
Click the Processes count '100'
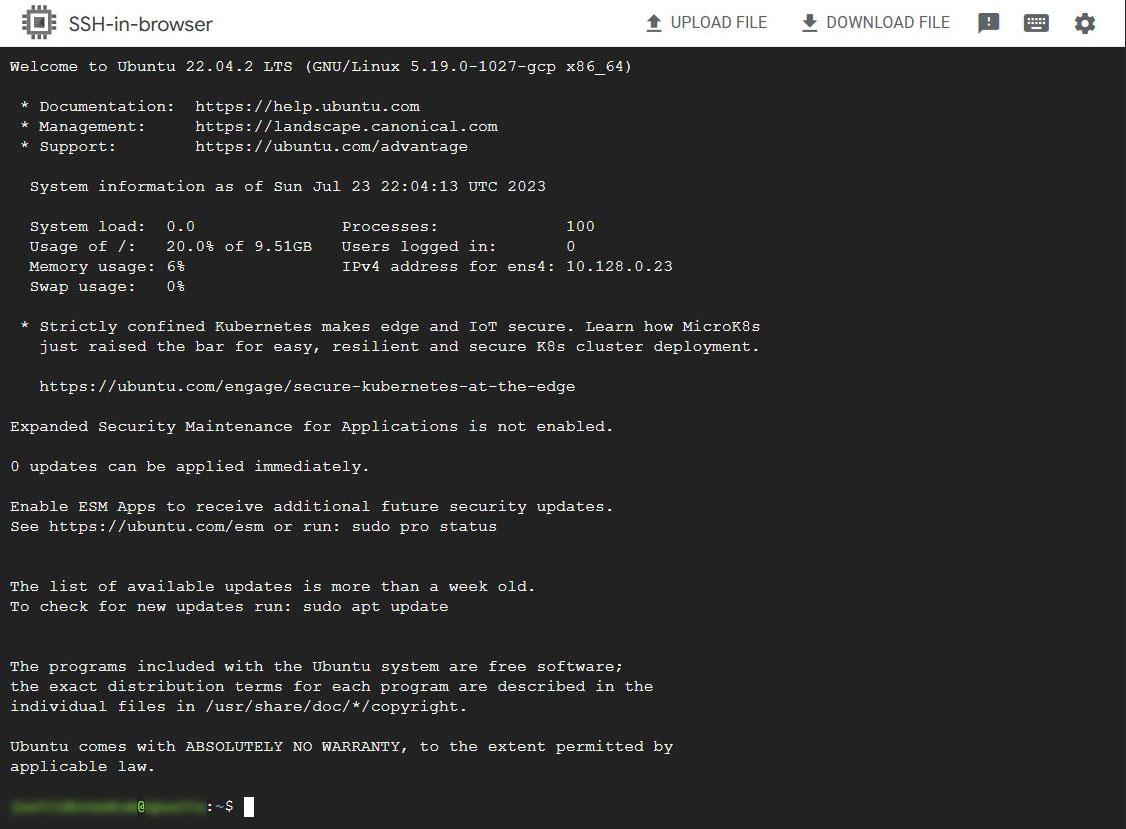580,226
